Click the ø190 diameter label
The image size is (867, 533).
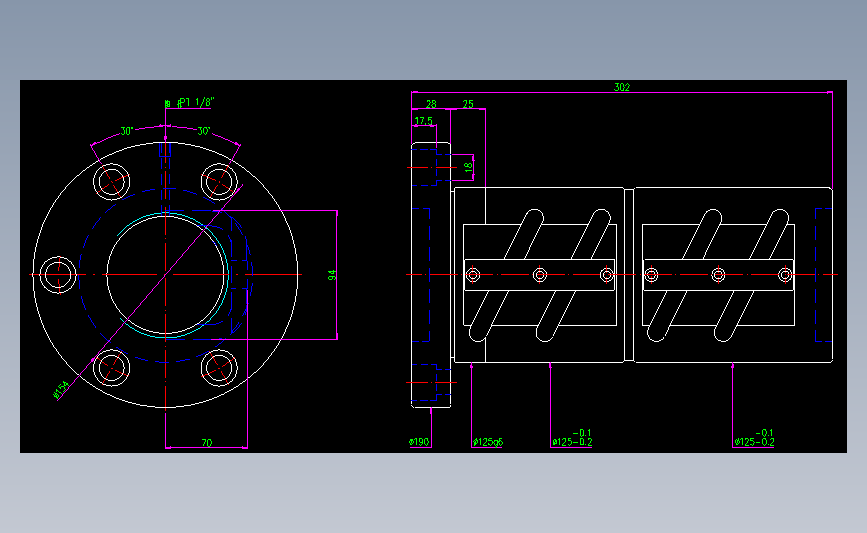coord(419,442)
